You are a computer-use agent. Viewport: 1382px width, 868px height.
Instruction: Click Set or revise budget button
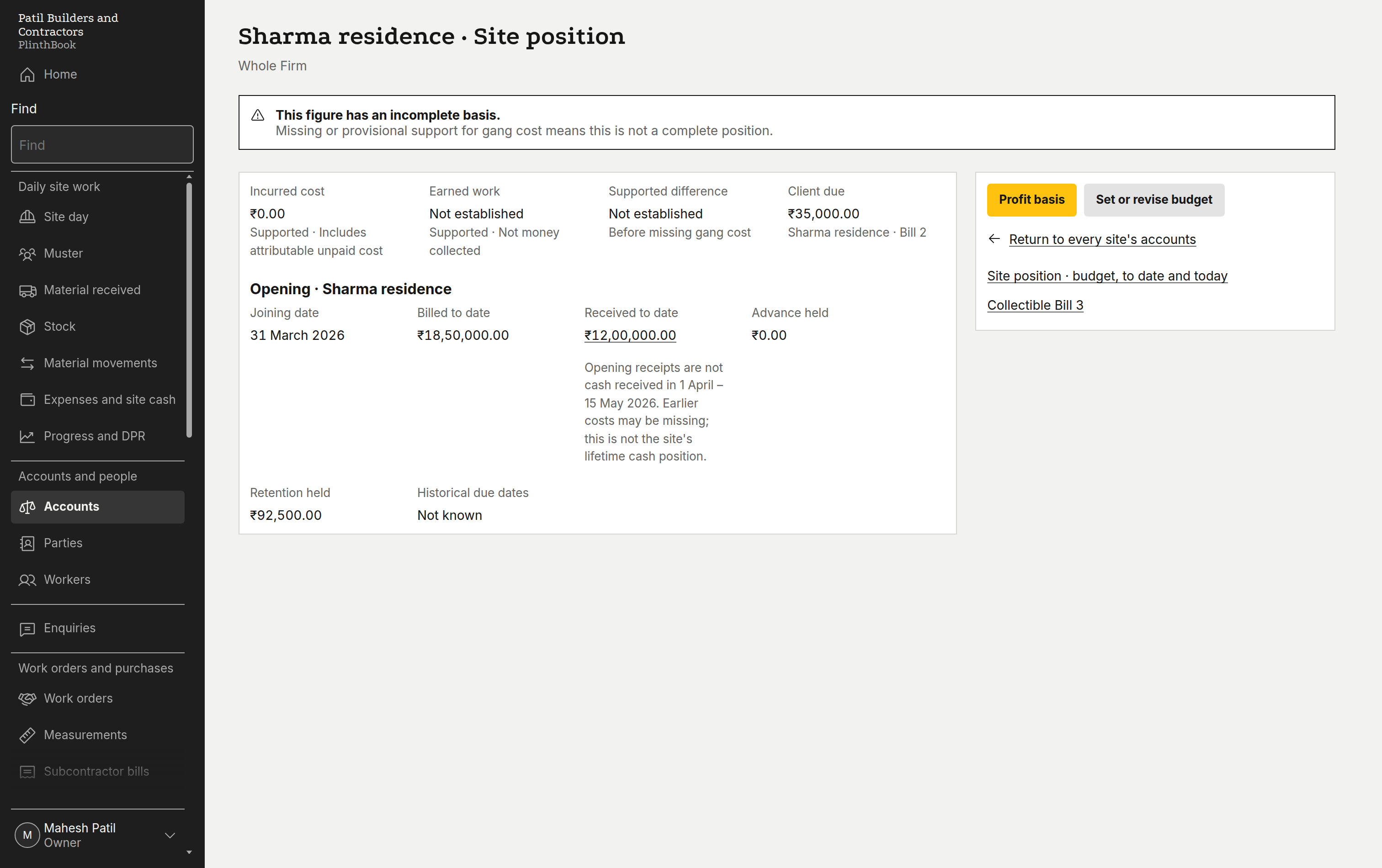[1153, 200]
